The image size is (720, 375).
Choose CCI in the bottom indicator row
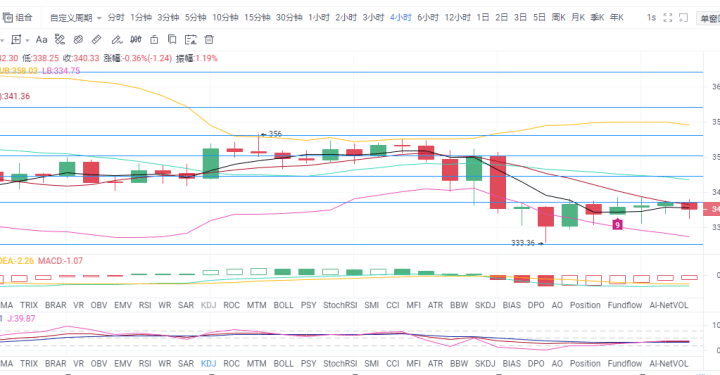pyautogui.click(x=393, y=364)
